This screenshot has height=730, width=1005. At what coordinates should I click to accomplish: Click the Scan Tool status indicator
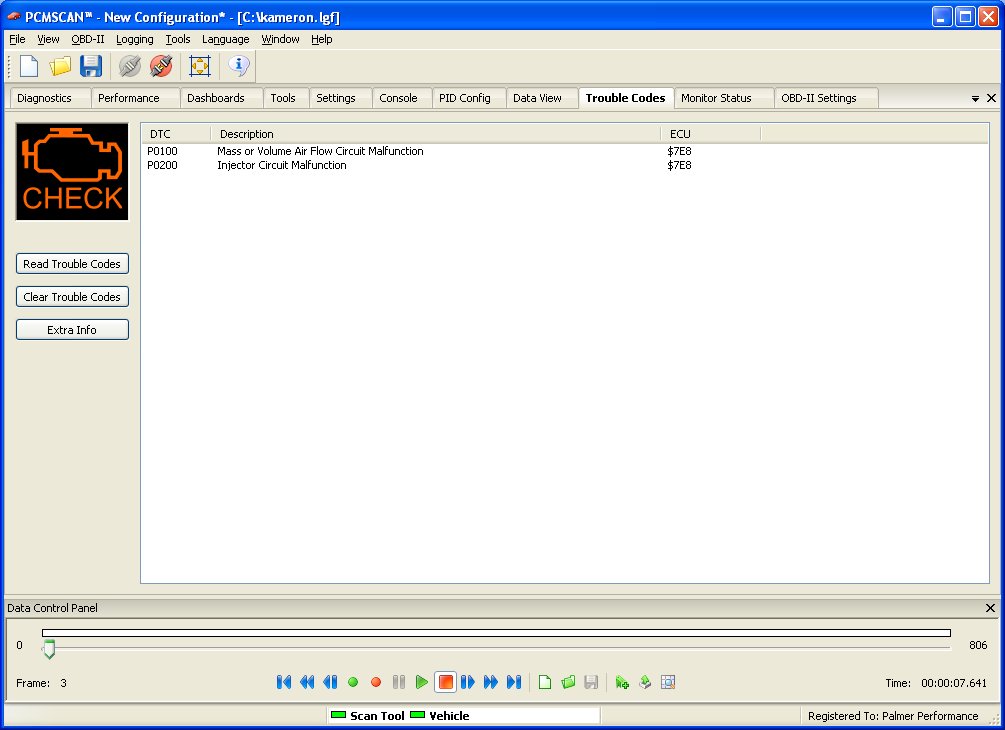[368, 716]
